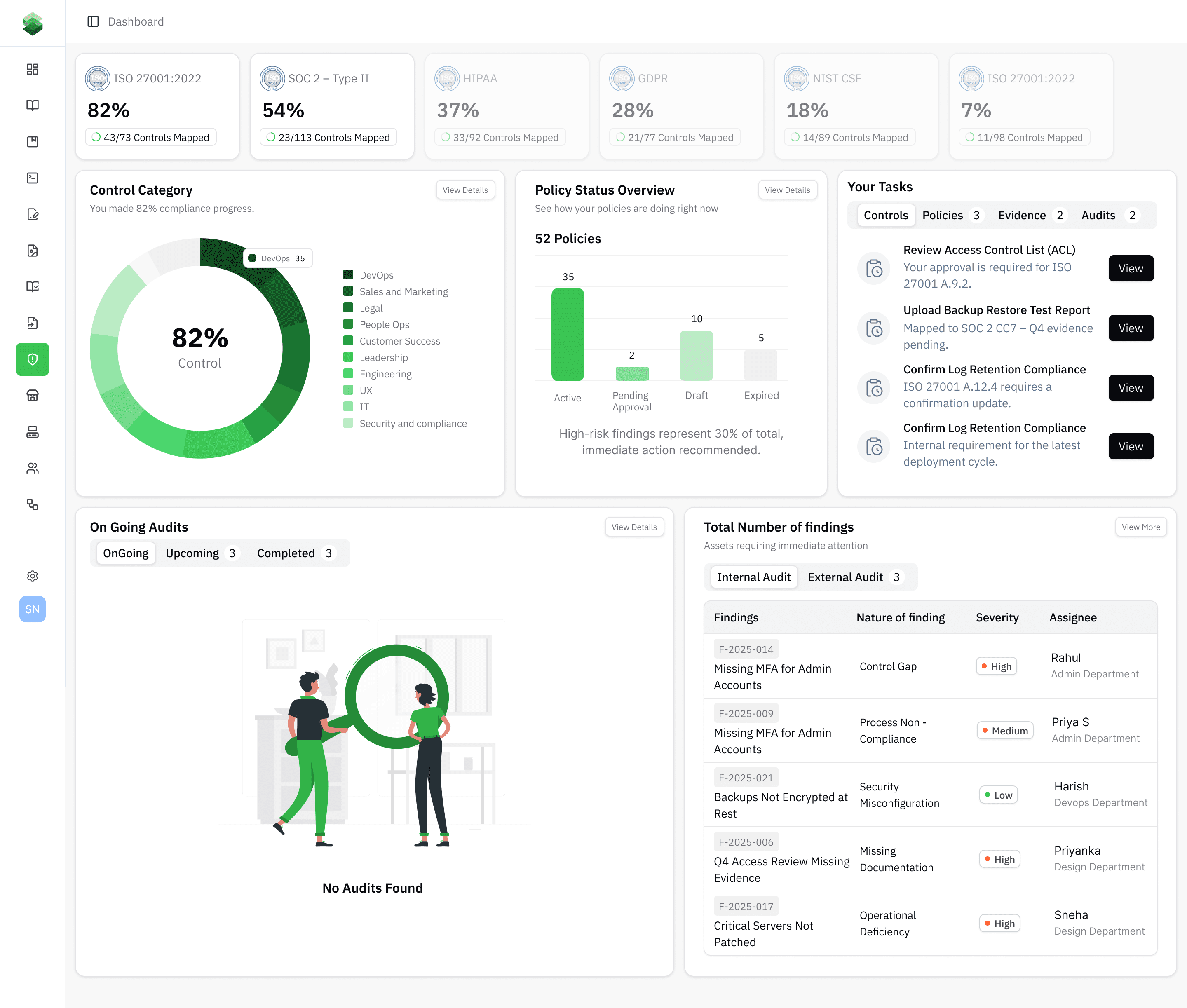This screenshot has width=1187, height=1008.
Task: Select the team members icon in sidebar
Action: 33,468
